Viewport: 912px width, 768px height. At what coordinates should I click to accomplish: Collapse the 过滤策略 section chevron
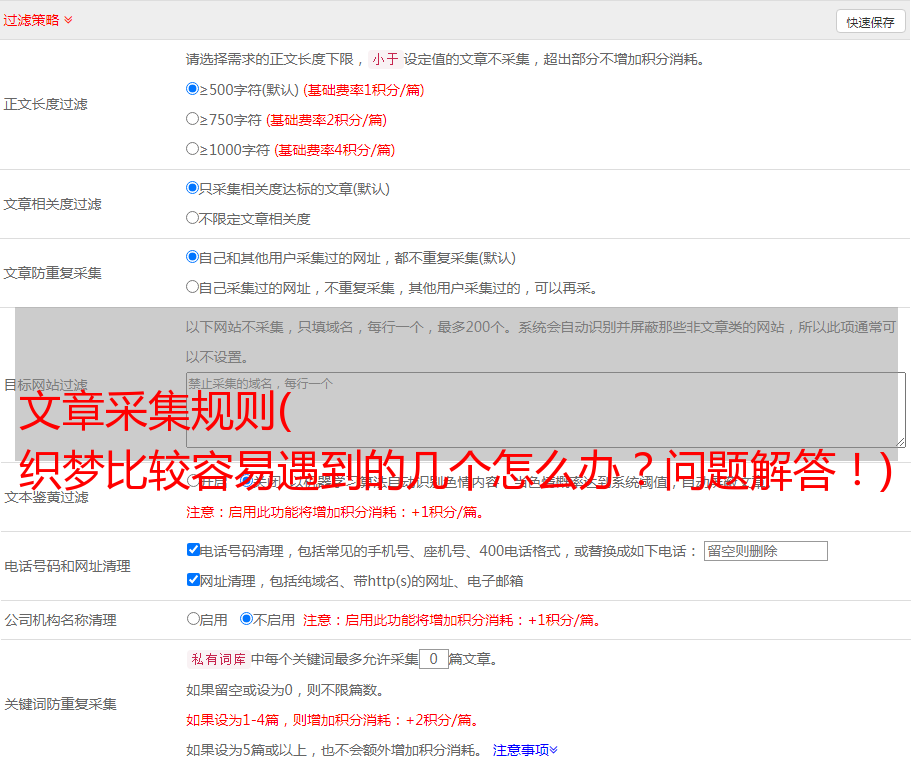coord(68,20)
